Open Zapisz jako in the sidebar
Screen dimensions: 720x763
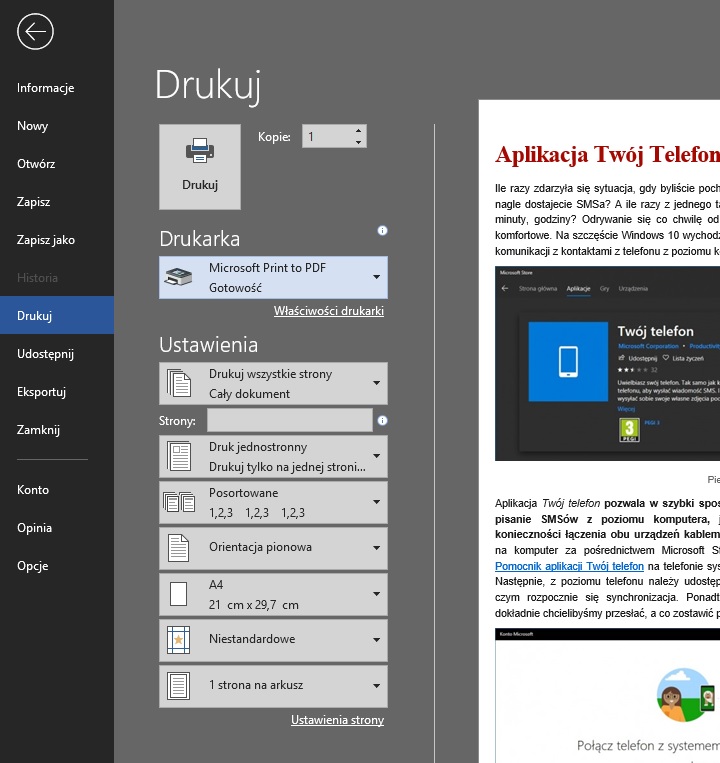click(x=57, y=240)
